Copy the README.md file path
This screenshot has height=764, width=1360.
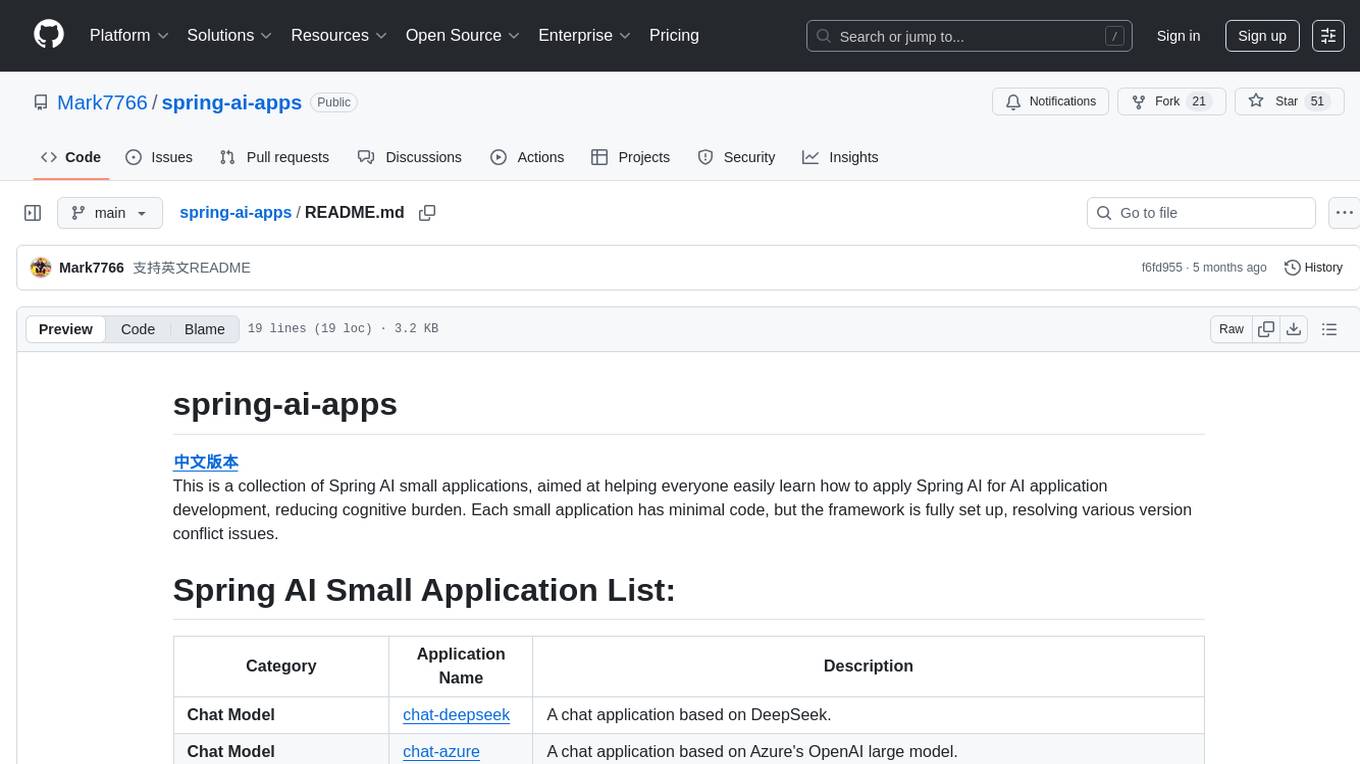pyautogui.click(x=427, y=213)
